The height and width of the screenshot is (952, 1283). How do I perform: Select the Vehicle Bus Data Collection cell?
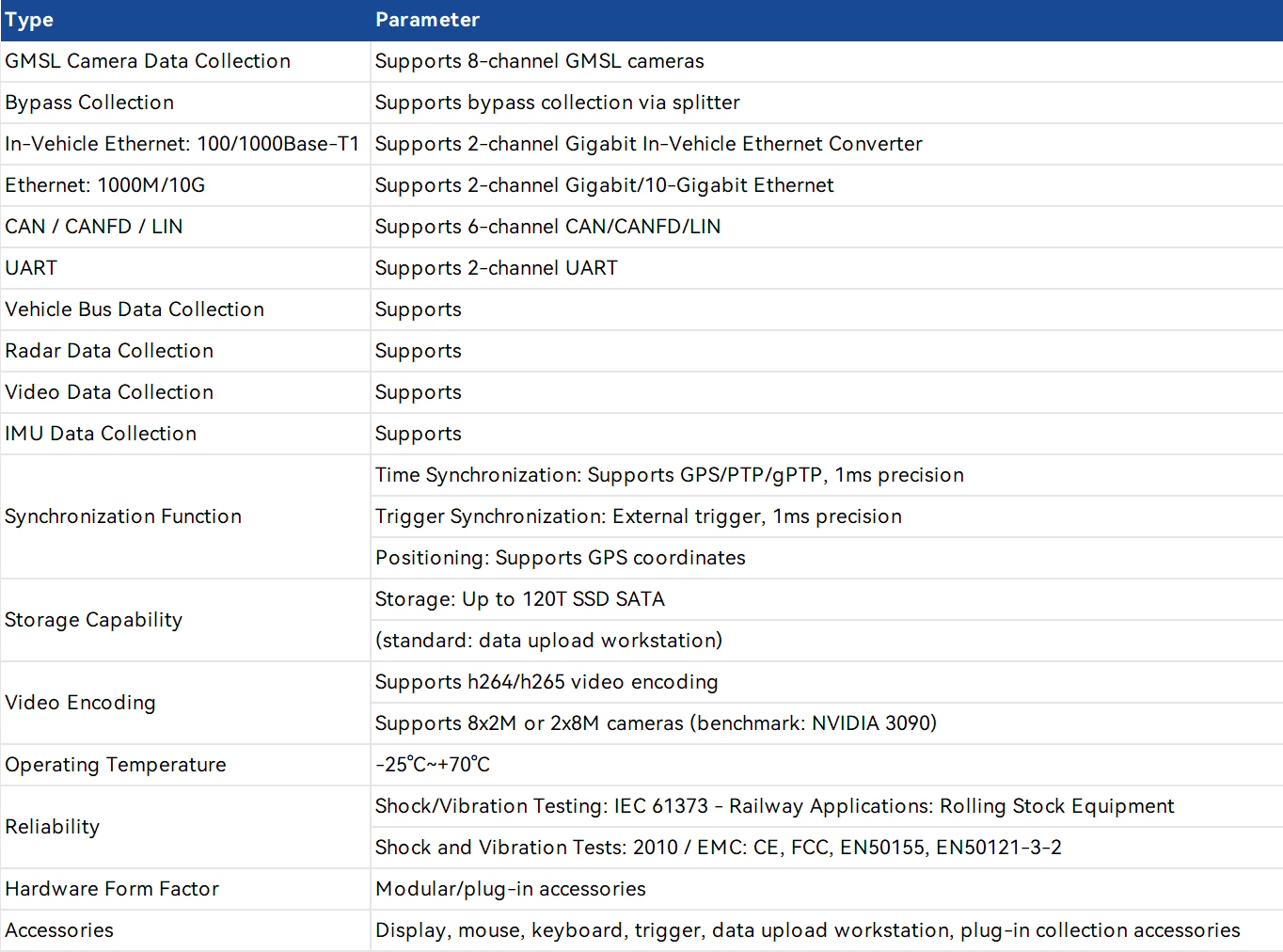(135, 309)
